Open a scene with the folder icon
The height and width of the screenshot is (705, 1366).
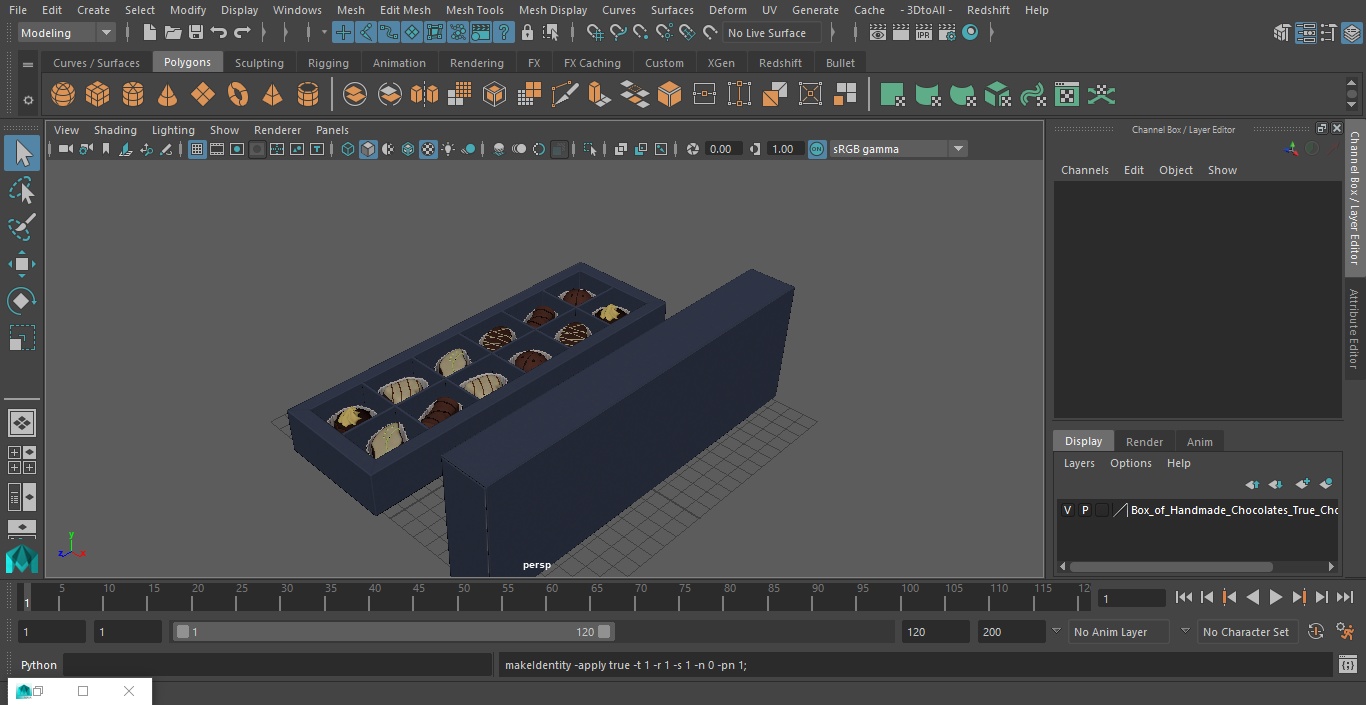(173, 33)
